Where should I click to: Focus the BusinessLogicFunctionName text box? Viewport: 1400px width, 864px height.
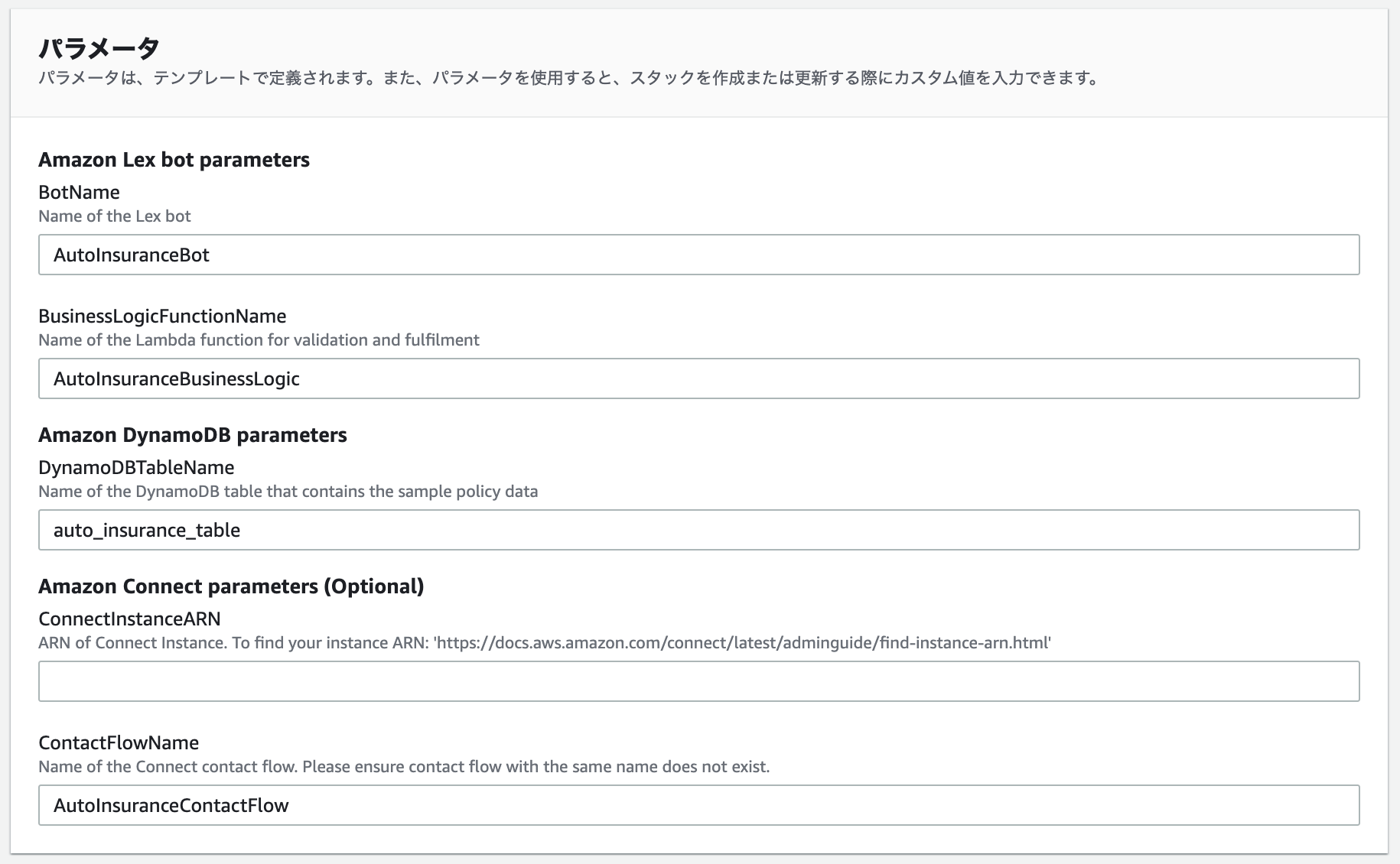click(x=698, y=378)
